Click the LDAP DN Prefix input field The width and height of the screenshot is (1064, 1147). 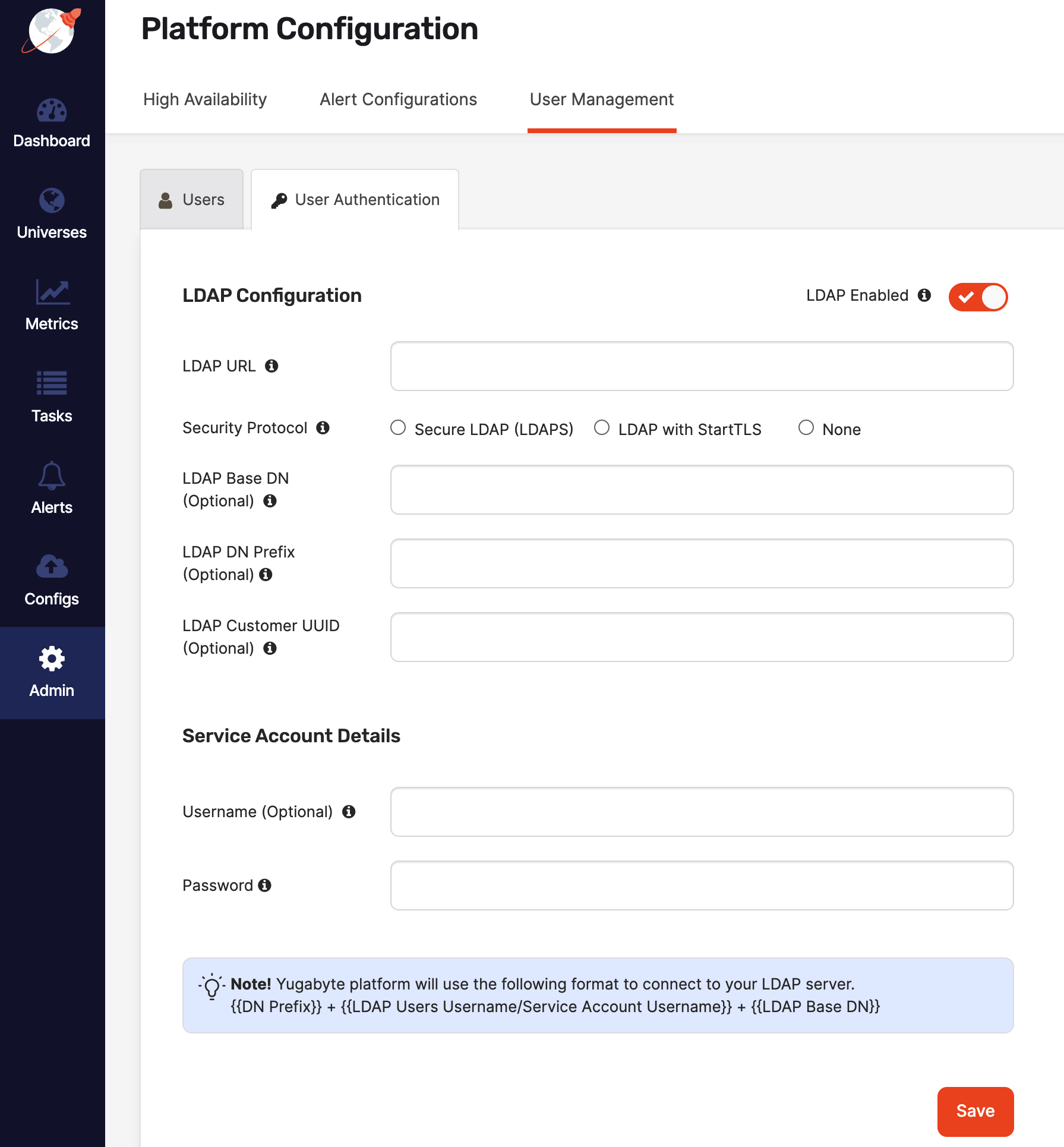(x=702, y=563)
